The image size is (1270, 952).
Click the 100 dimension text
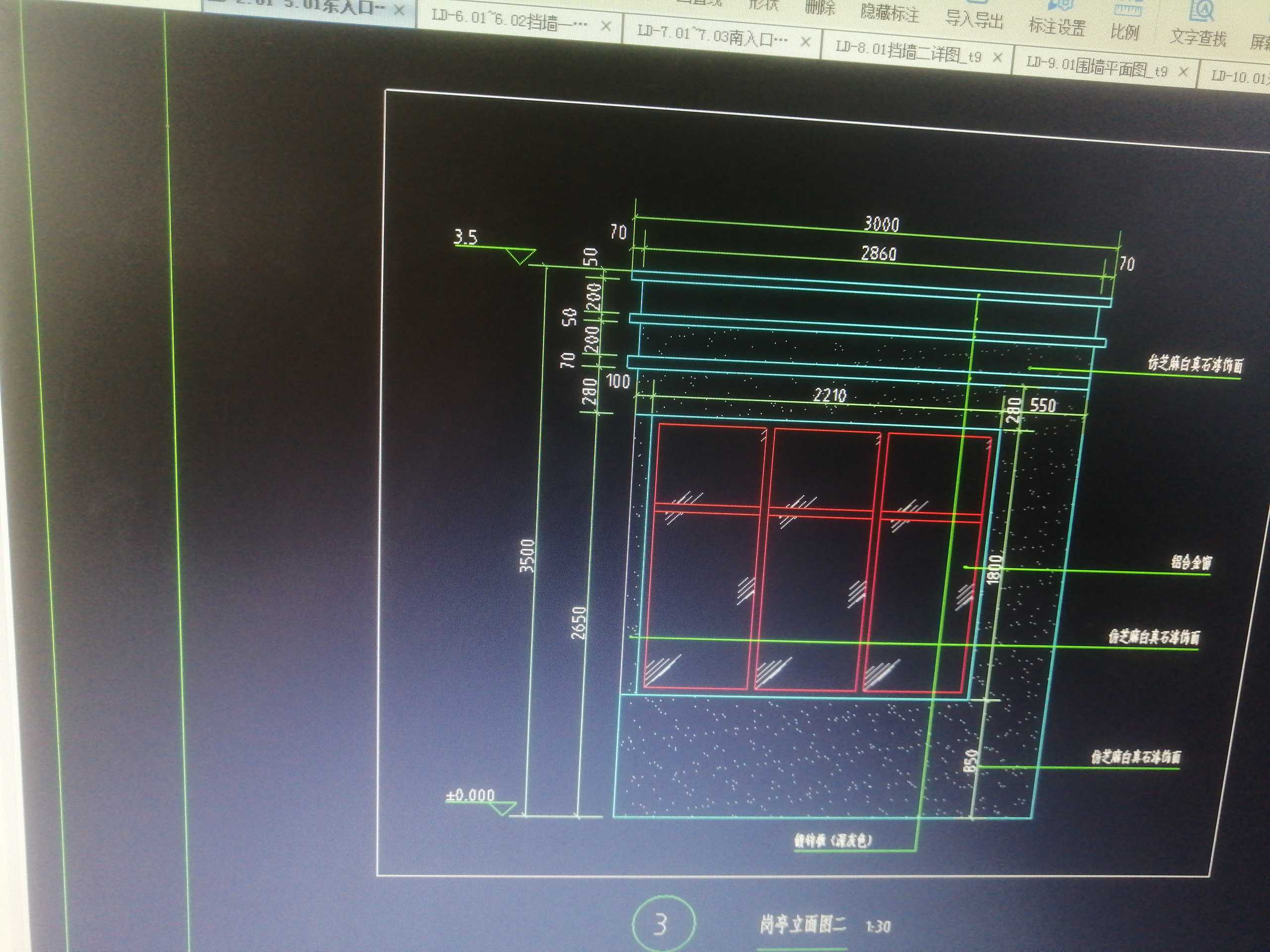[x=618, y=381]
